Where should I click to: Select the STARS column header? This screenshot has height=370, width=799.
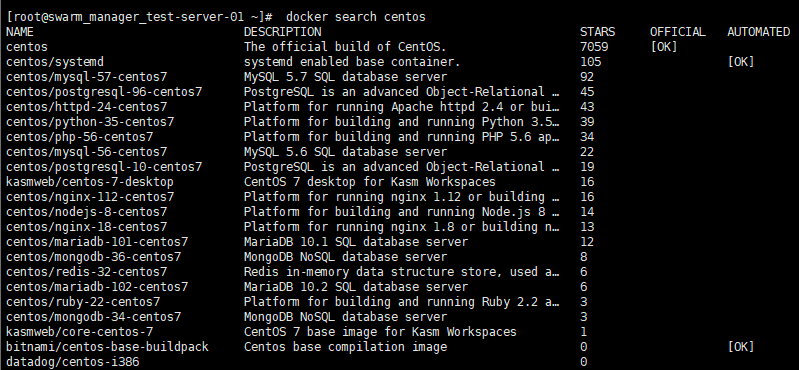(598, 32)
